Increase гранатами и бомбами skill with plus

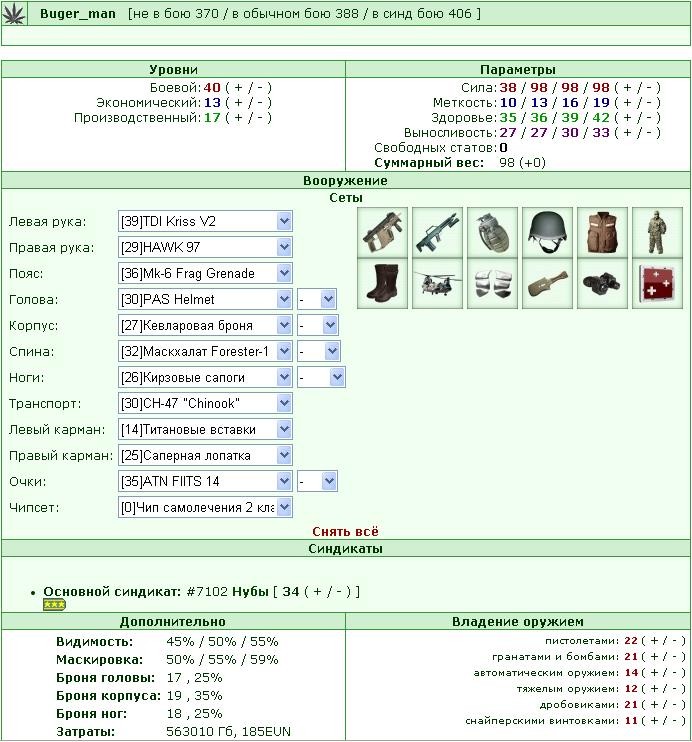(x=655, y=657)
